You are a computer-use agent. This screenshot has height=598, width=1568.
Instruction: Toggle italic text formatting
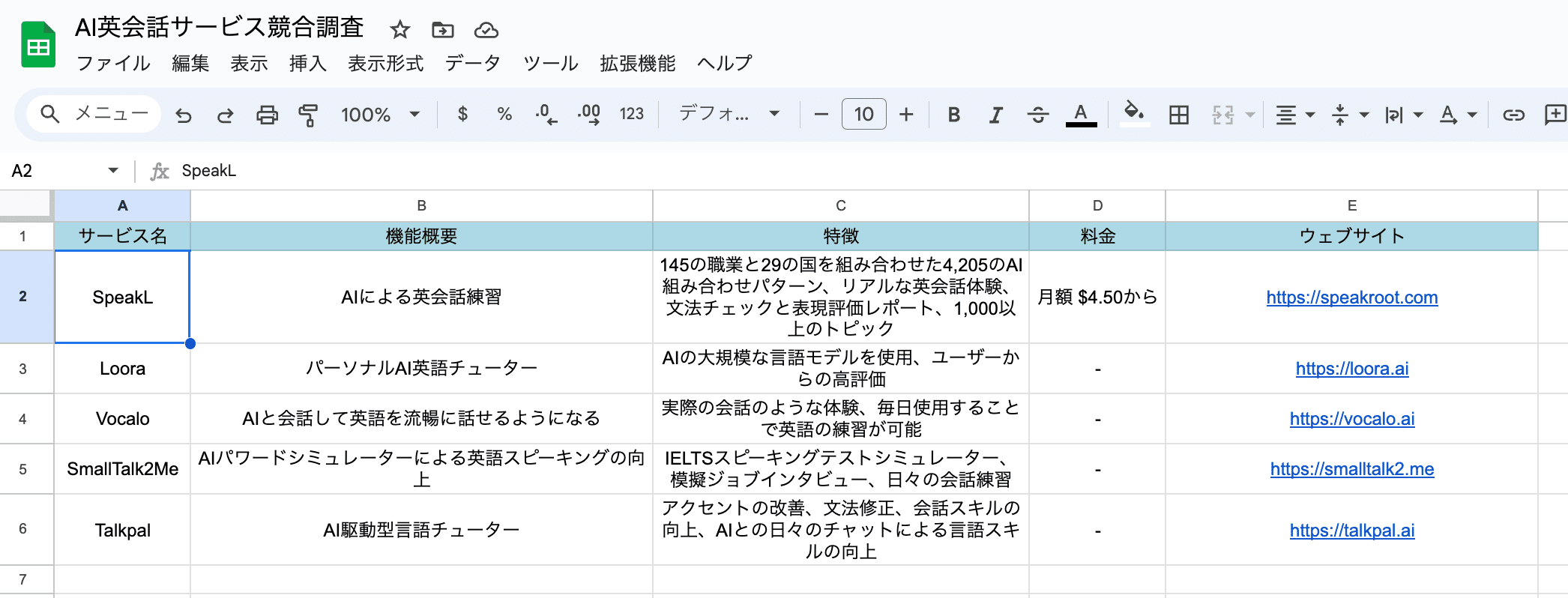coord(995,115)
